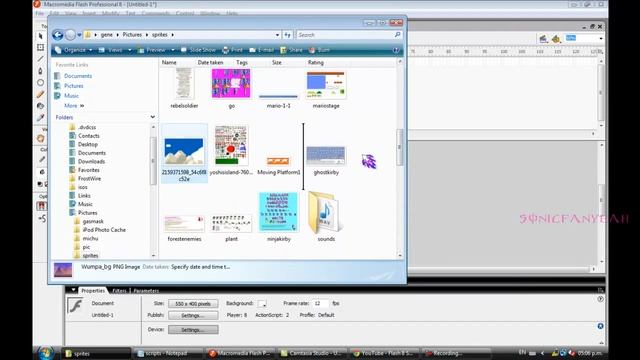Open the Views dropdown arrow
640x360 pixels.
coord(129,50)
